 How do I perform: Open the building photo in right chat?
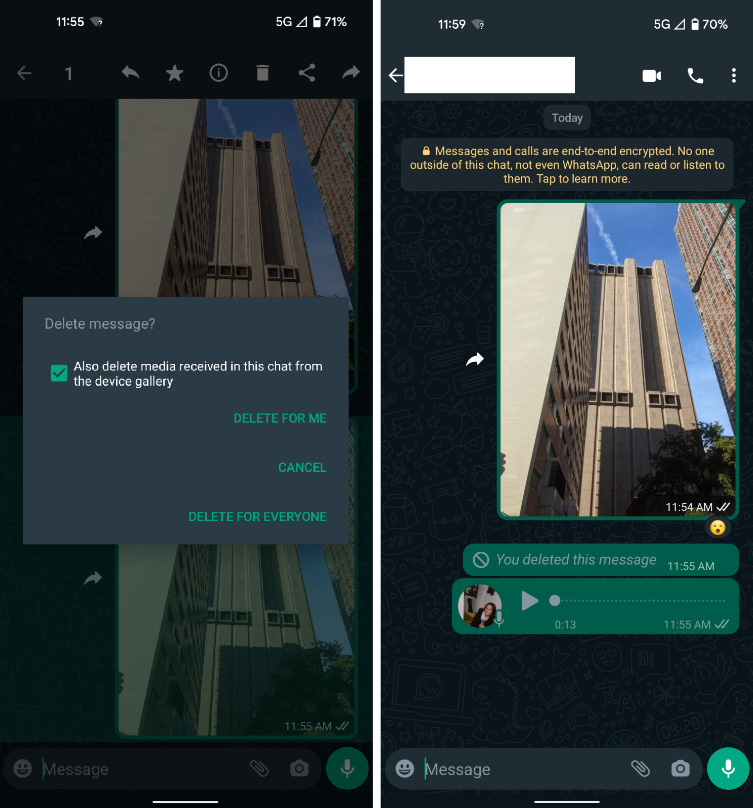tap(618, 359)
